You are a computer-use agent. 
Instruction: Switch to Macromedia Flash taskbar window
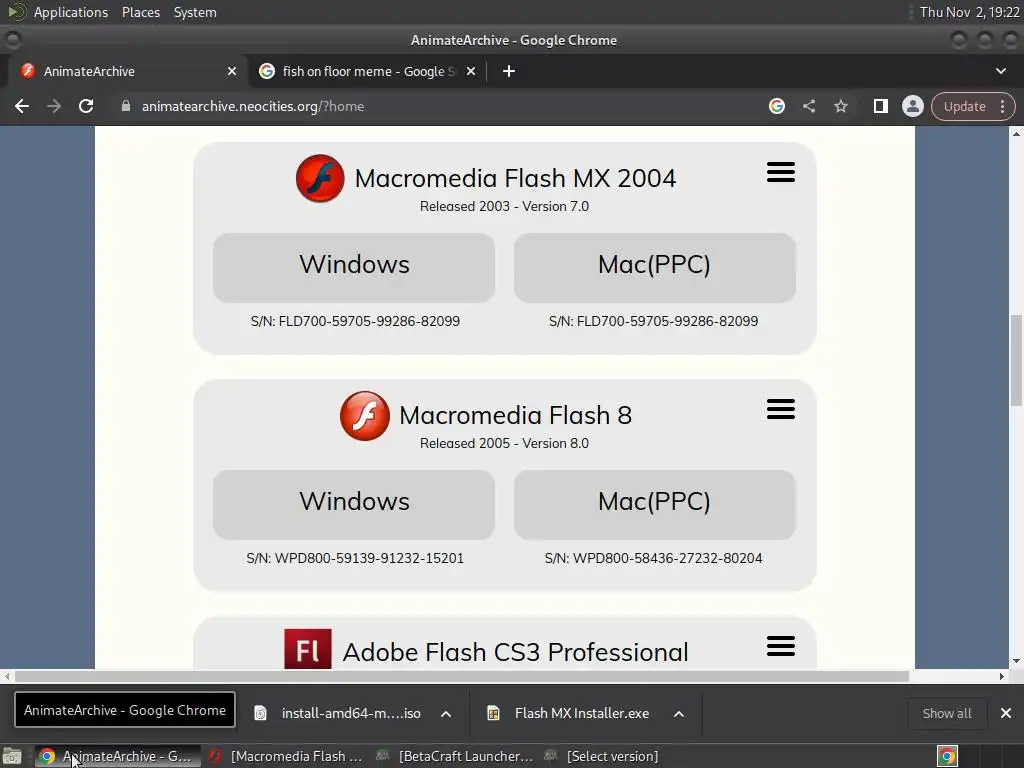click(286, 756)
